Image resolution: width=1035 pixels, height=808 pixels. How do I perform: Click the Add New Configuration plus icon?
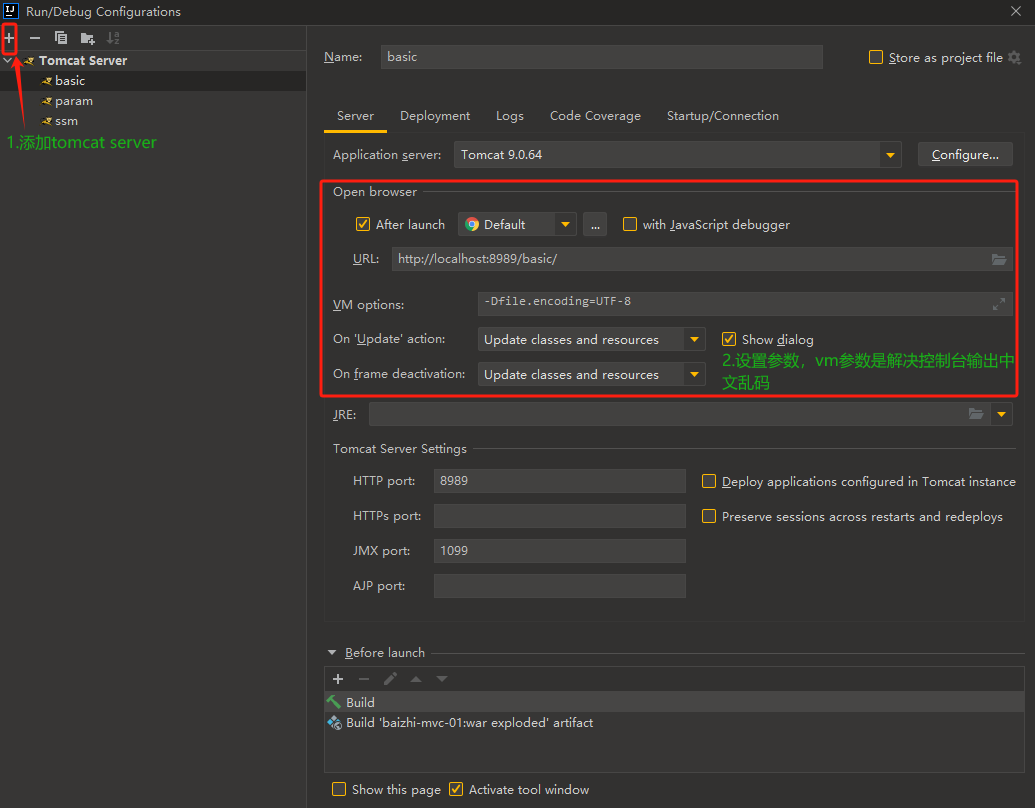point(10,38)
